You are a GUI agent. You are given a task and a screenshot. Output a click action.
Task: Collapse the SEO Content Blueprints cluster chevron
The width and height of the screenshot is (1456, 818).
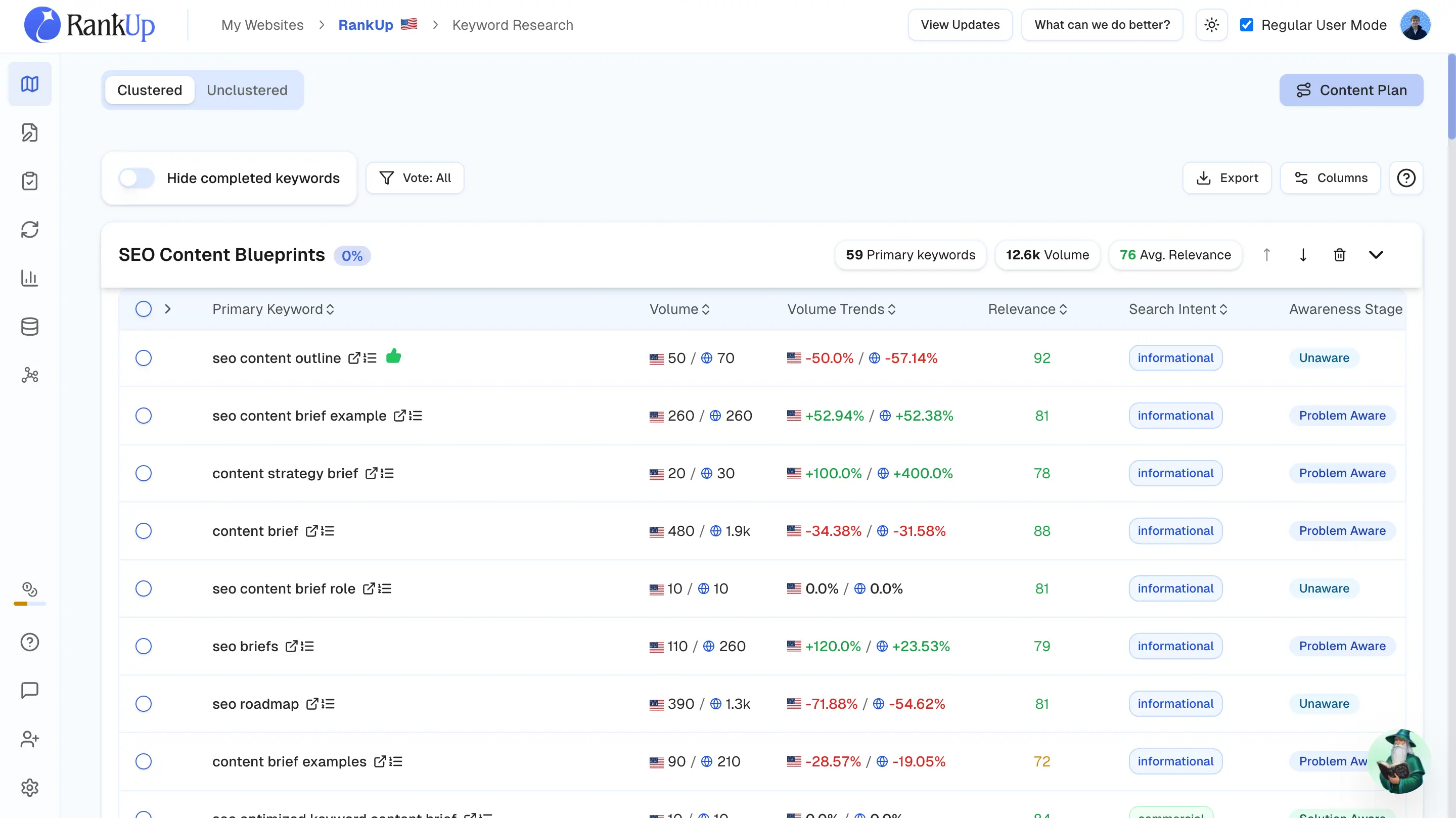click(1376, 255)
